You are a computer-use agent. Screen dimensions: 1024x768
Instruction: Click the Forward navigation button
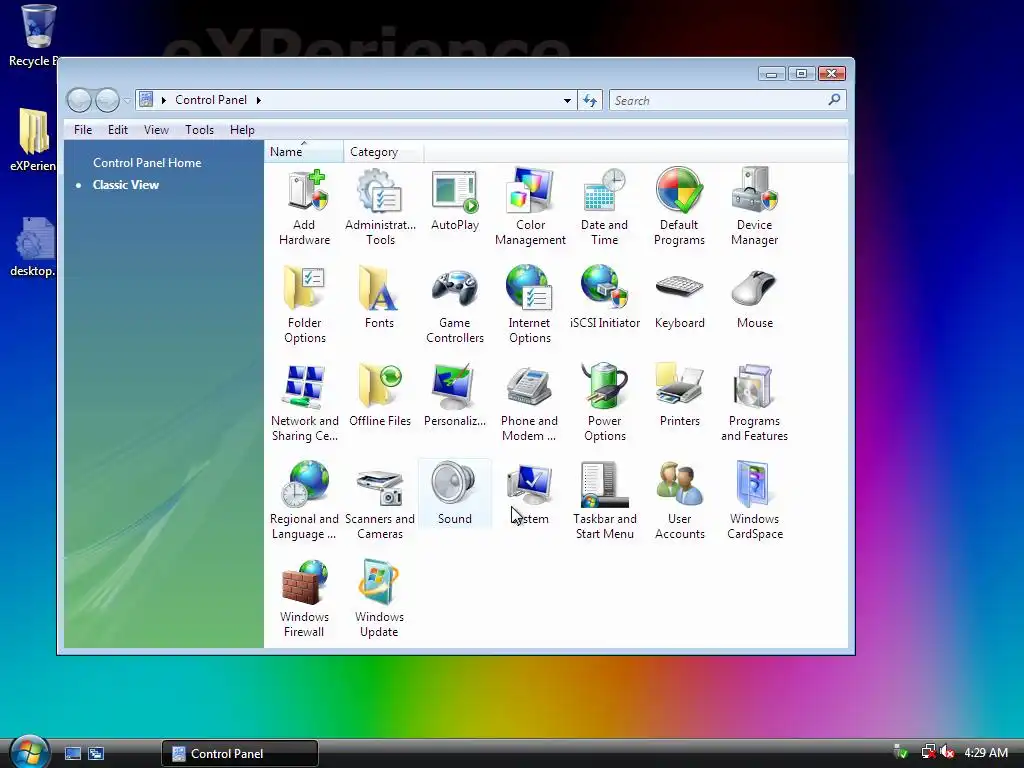pos(108,101)
